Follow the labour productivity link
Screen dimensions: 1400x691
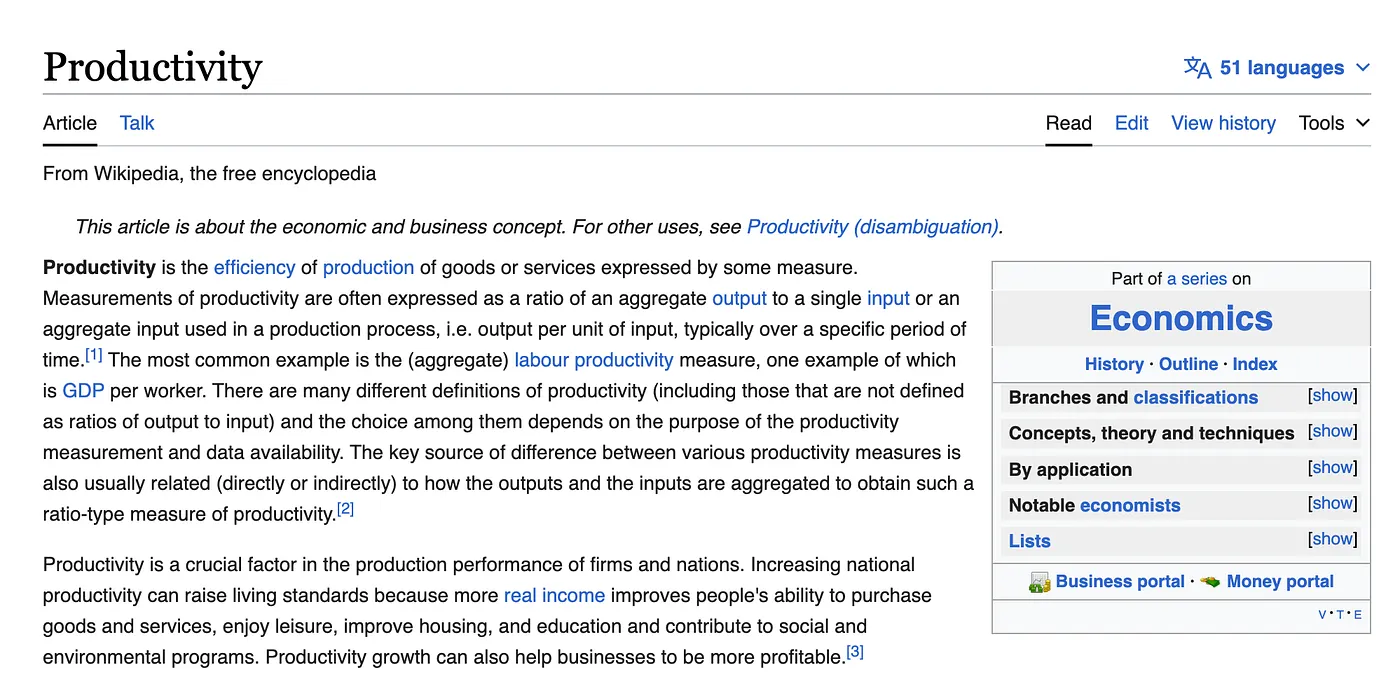pos(594,360)
